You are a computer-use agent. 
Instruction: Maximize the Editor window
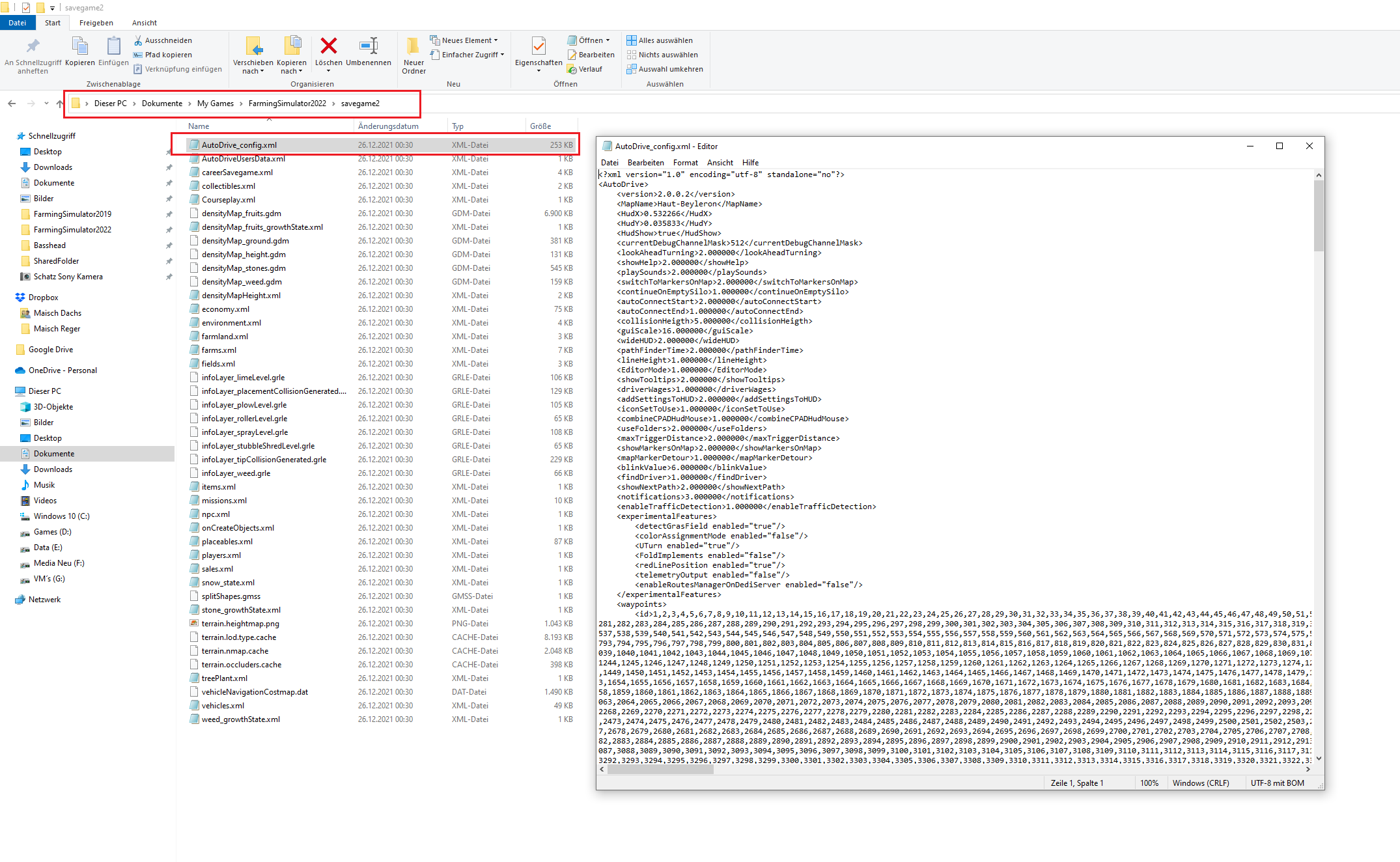click(x=1280, y=146)
